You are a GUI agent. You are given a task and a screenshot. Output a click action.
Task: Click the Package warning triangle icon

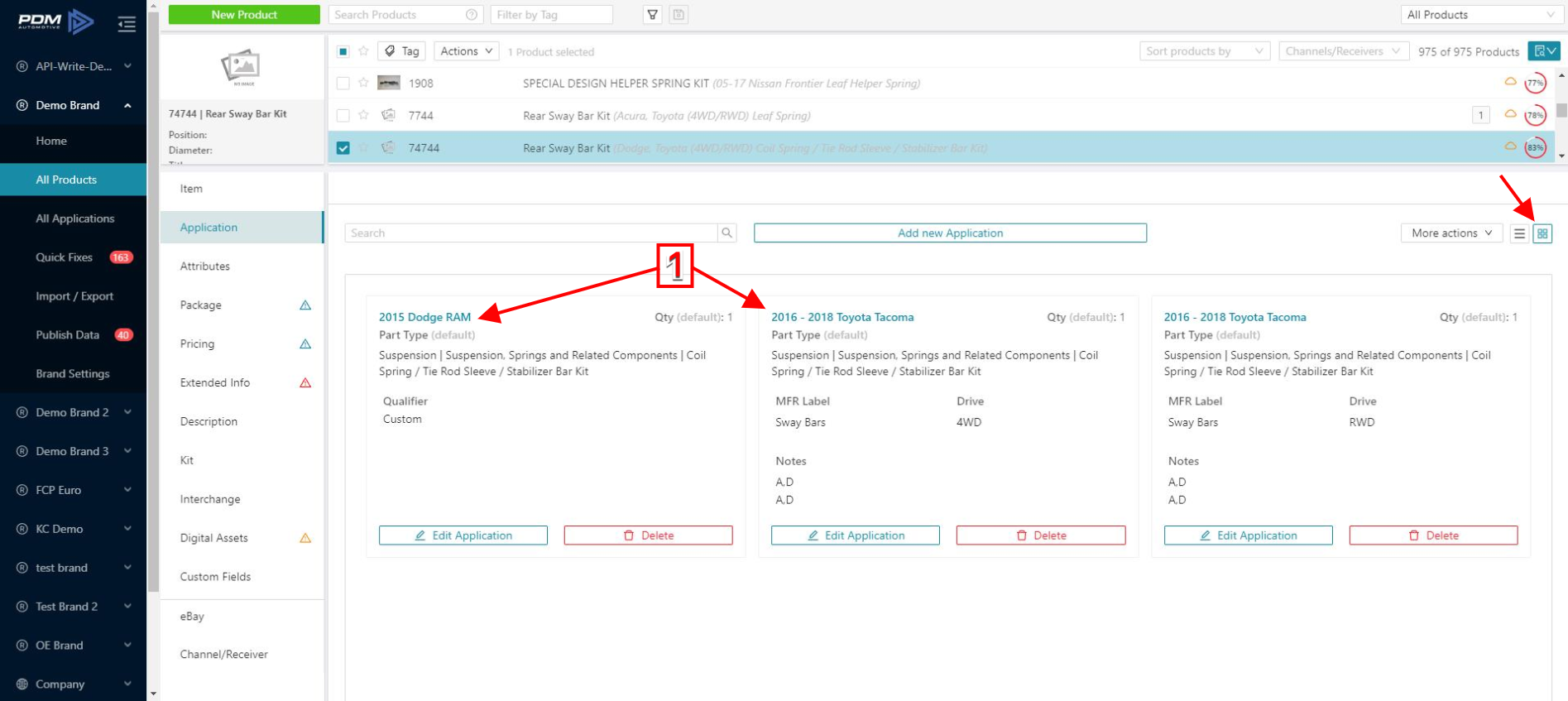pos(305,305)
